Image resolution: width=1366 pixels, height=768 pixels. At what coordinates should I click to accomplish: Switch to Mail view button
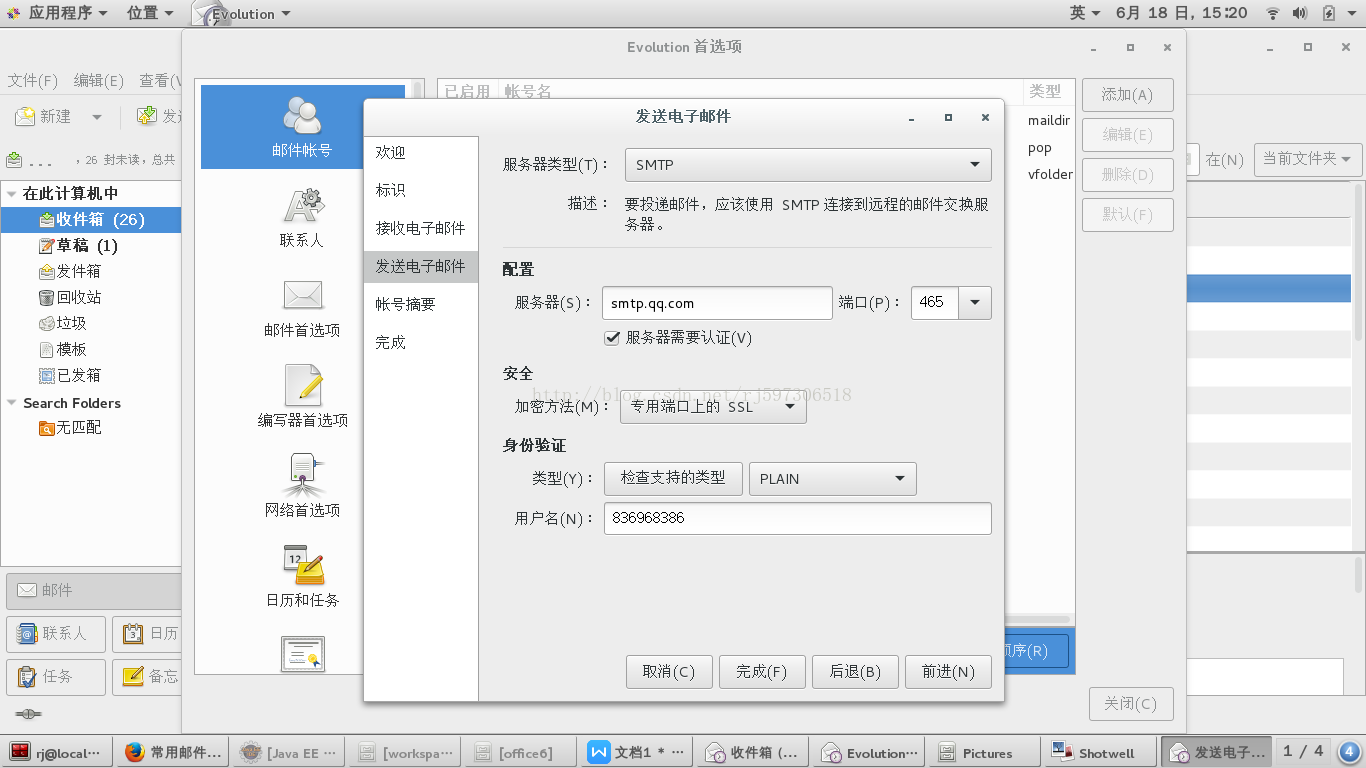click(x=94, y=590)
